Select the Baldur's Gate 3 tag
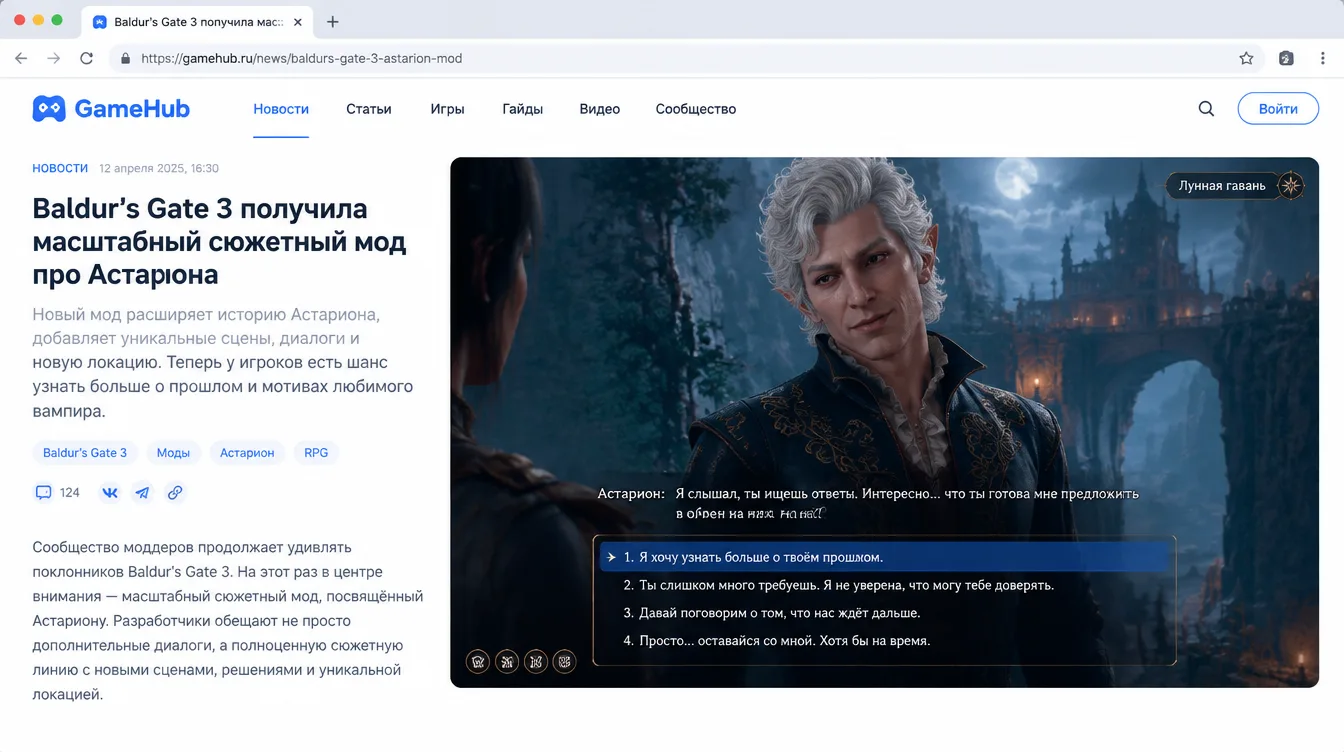The height and width of the screenshot is (752, 1344). tap(85, 453)
